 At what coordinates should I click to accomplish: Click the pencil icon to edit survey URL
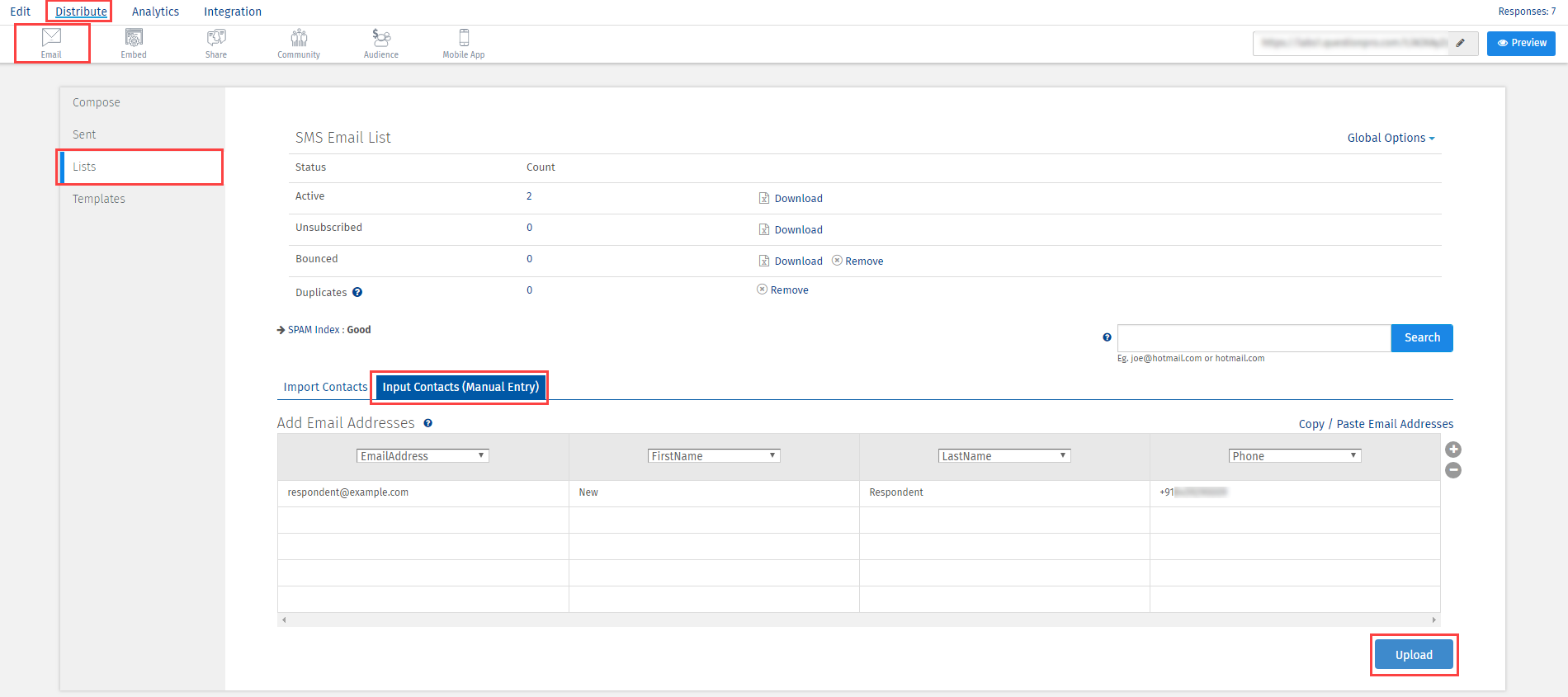(x=1461, y=43)
